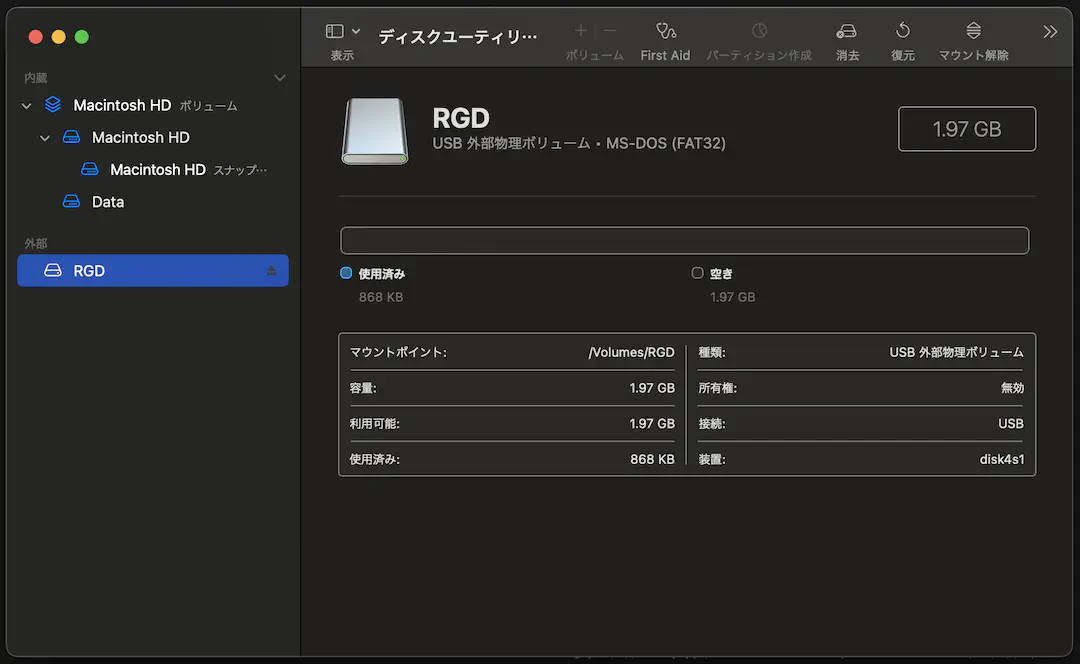
Task: Minimize the window with the yellow button
Action: click(x=59, y=37)
